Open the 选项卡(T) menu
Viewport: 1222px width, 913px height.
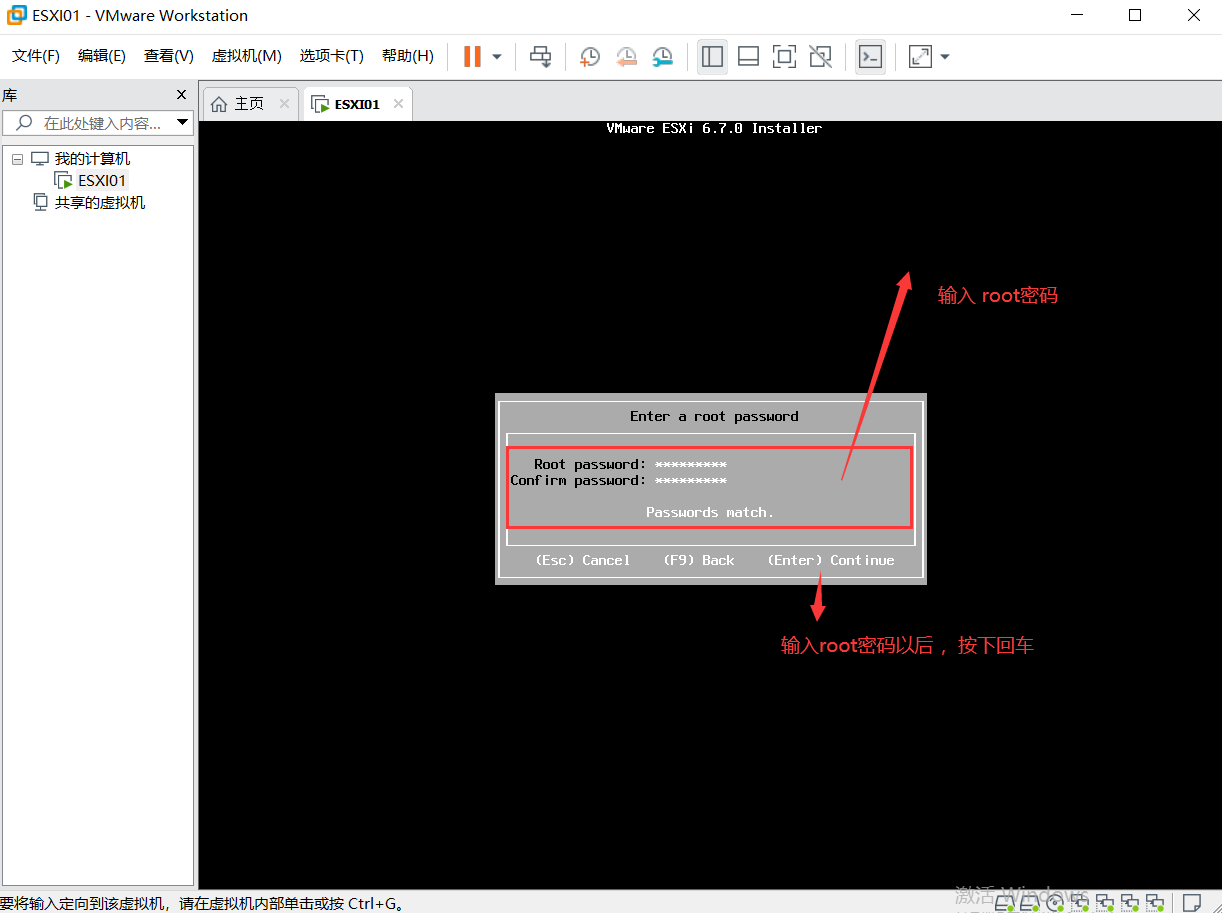pyautogui.click(x=332, y=56)
